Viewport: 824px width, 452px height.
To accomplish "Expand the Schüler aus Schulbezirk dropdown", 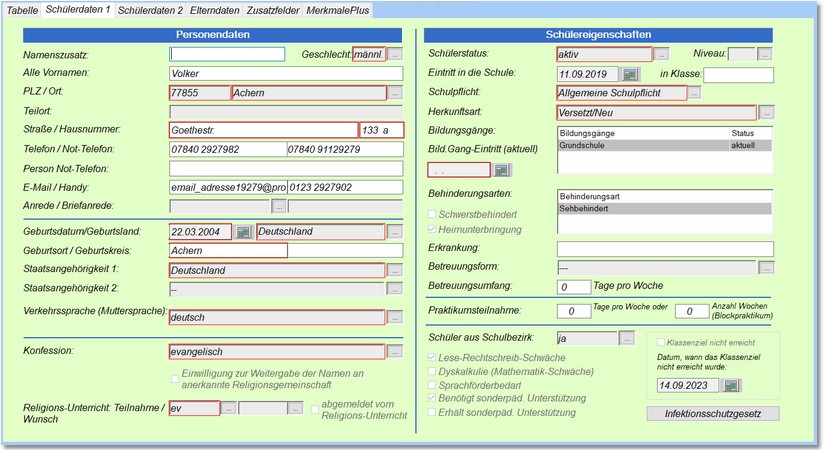I will click(x=629, y=338).
